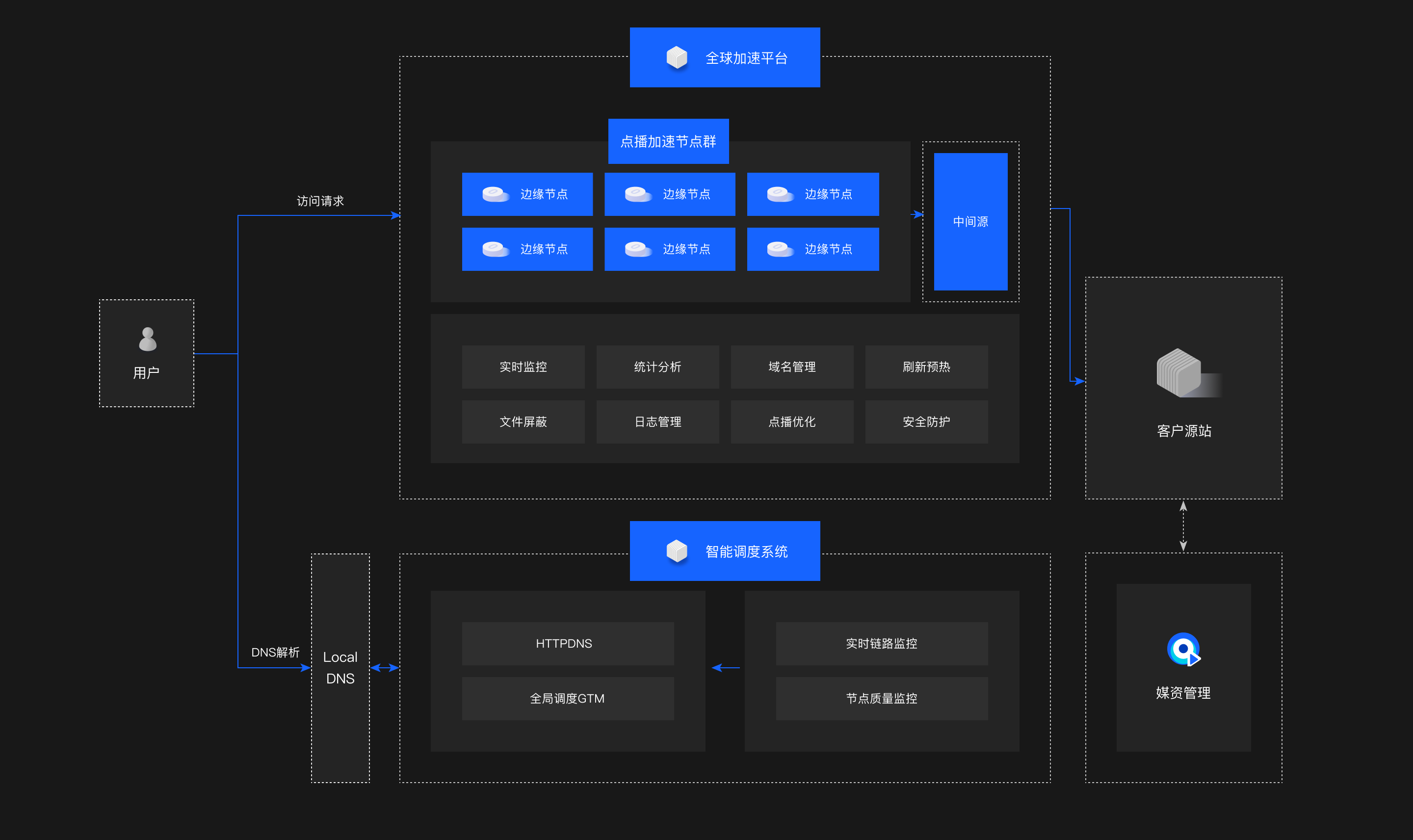Click the 客户源站 server cube icon
Viewport: 1413px width, 840px height.
tap(1179, 372)
